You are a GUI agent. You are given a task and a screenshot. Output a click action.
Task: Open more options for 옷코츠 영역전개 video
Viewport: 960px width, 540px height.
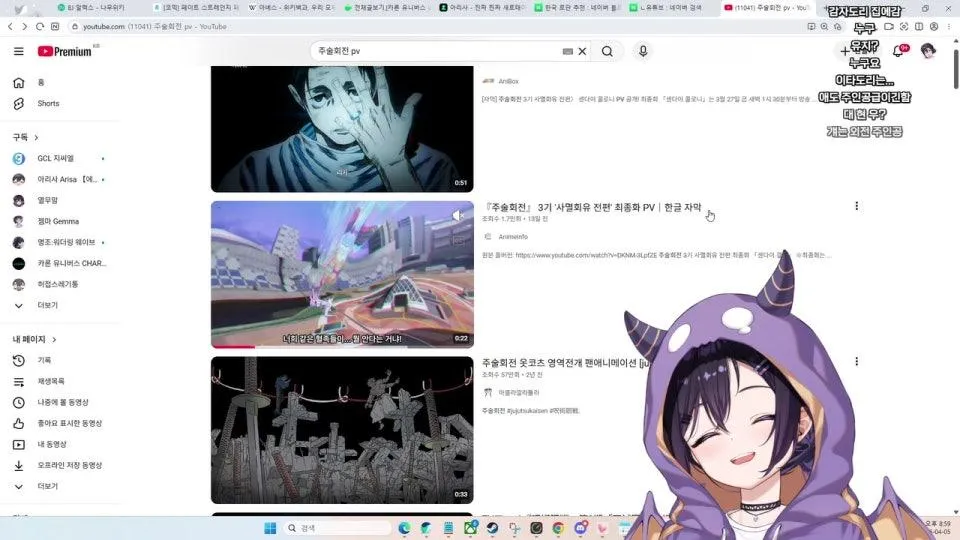coord(857,362)
